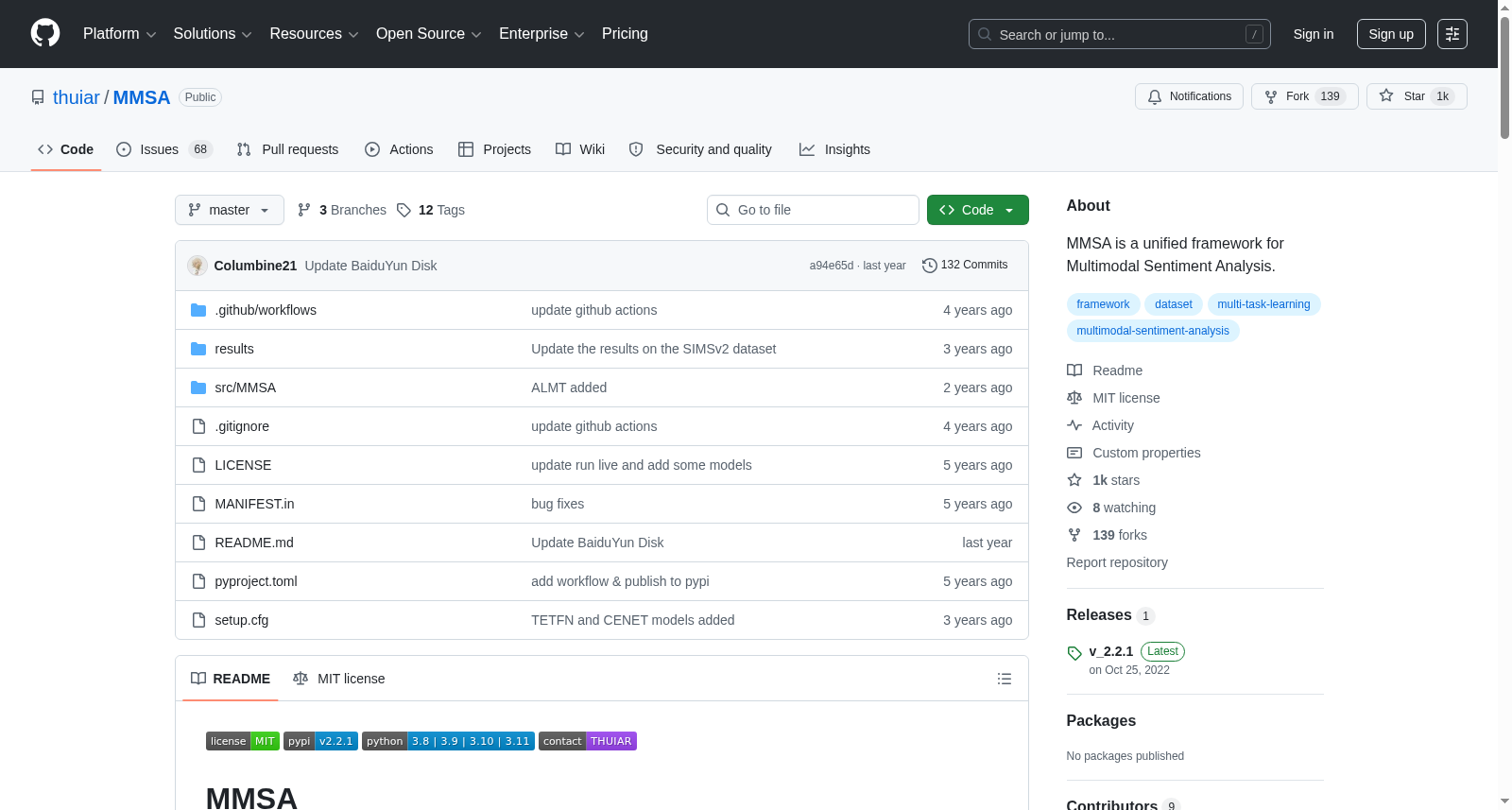Click the .gitignore file icon
This screenshot has height=810, width=1512.
point(198,426)
